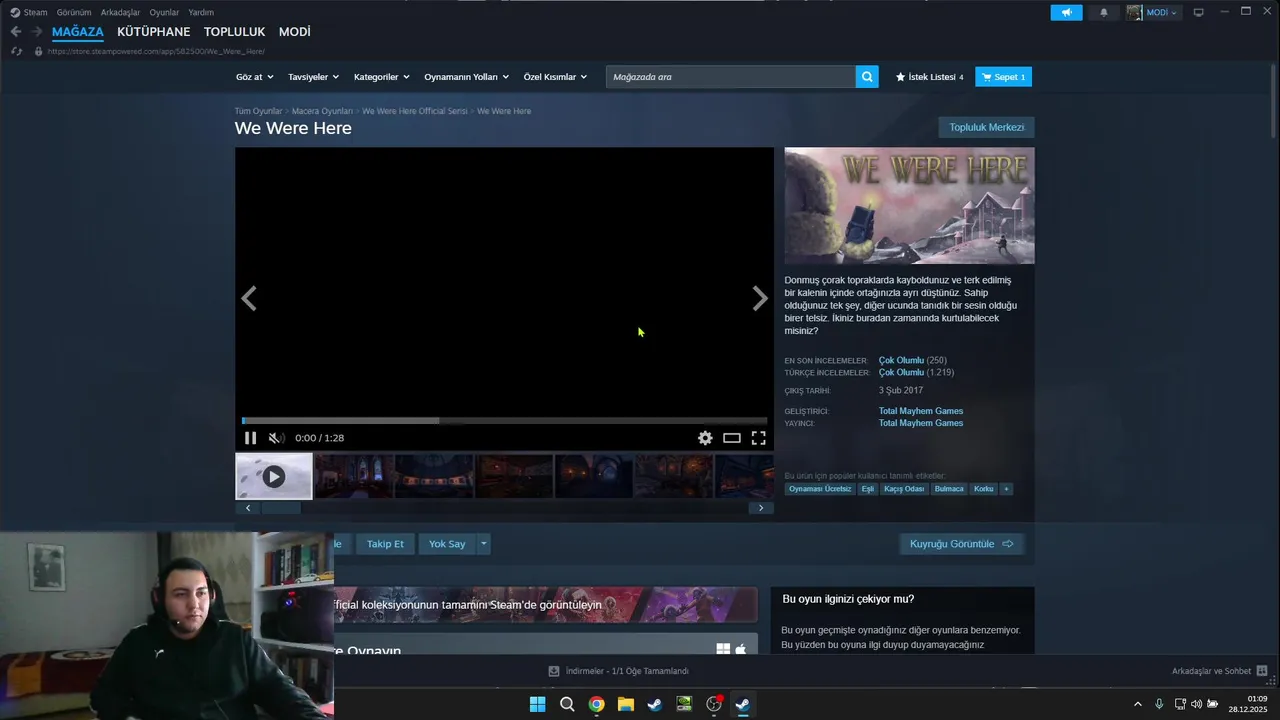This screenshot has width=1280, height=720.
Task: Expand the Göz at menu
Action: [x=254, y=77]
